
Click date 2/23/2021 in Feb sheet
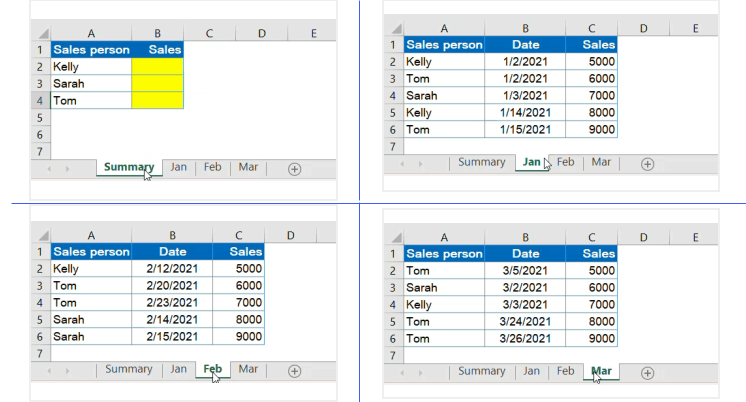(x=172, y=303)
